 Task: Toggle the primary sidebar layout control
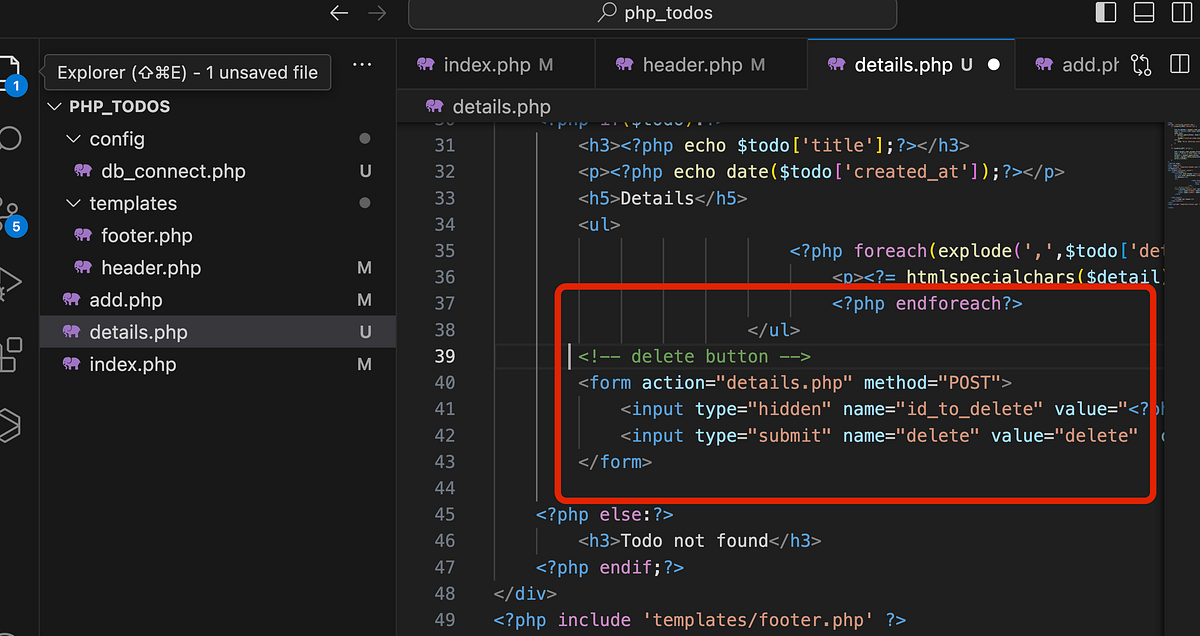1105,12
